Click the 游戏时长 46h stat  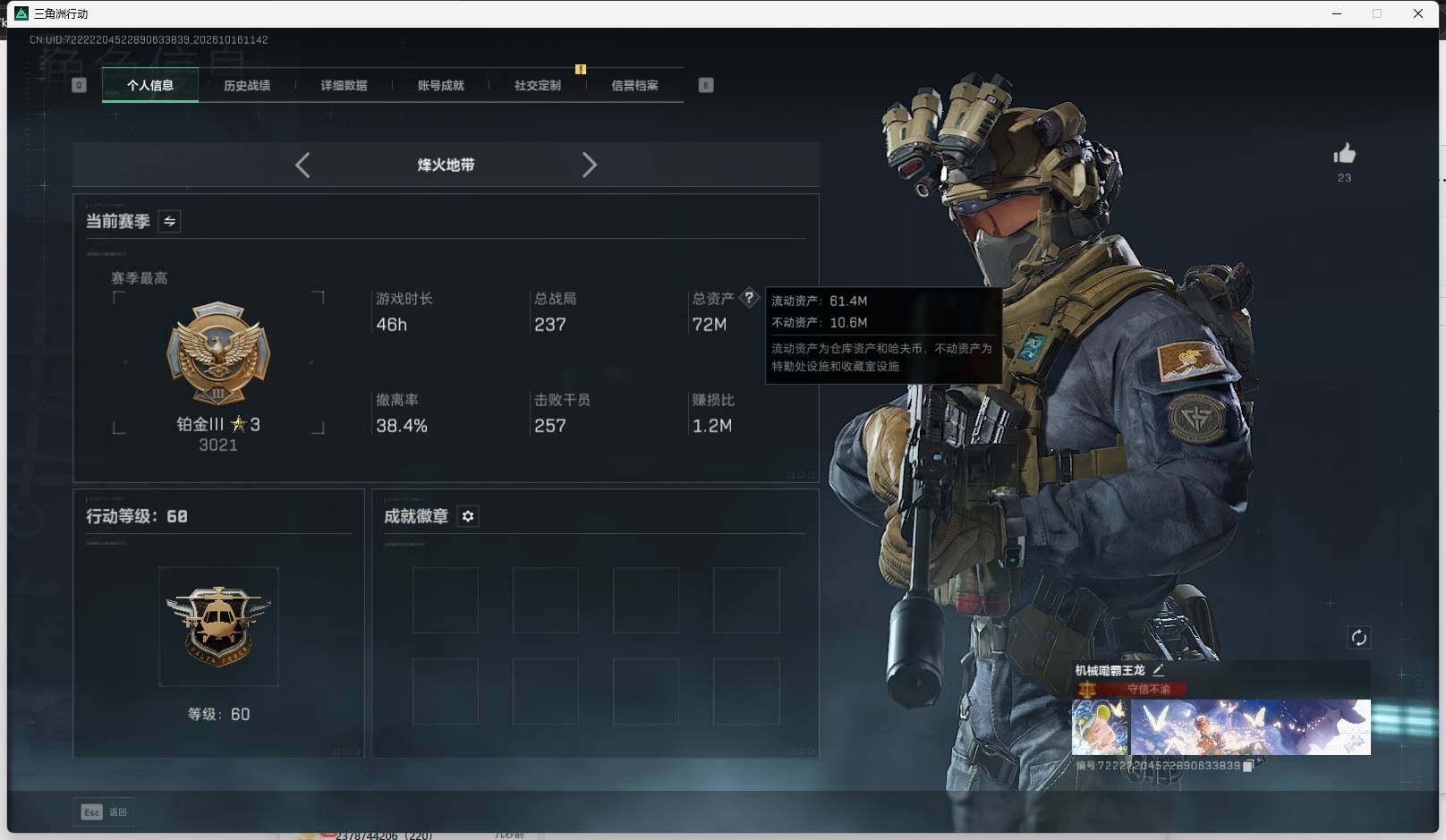tap(404, 311)
